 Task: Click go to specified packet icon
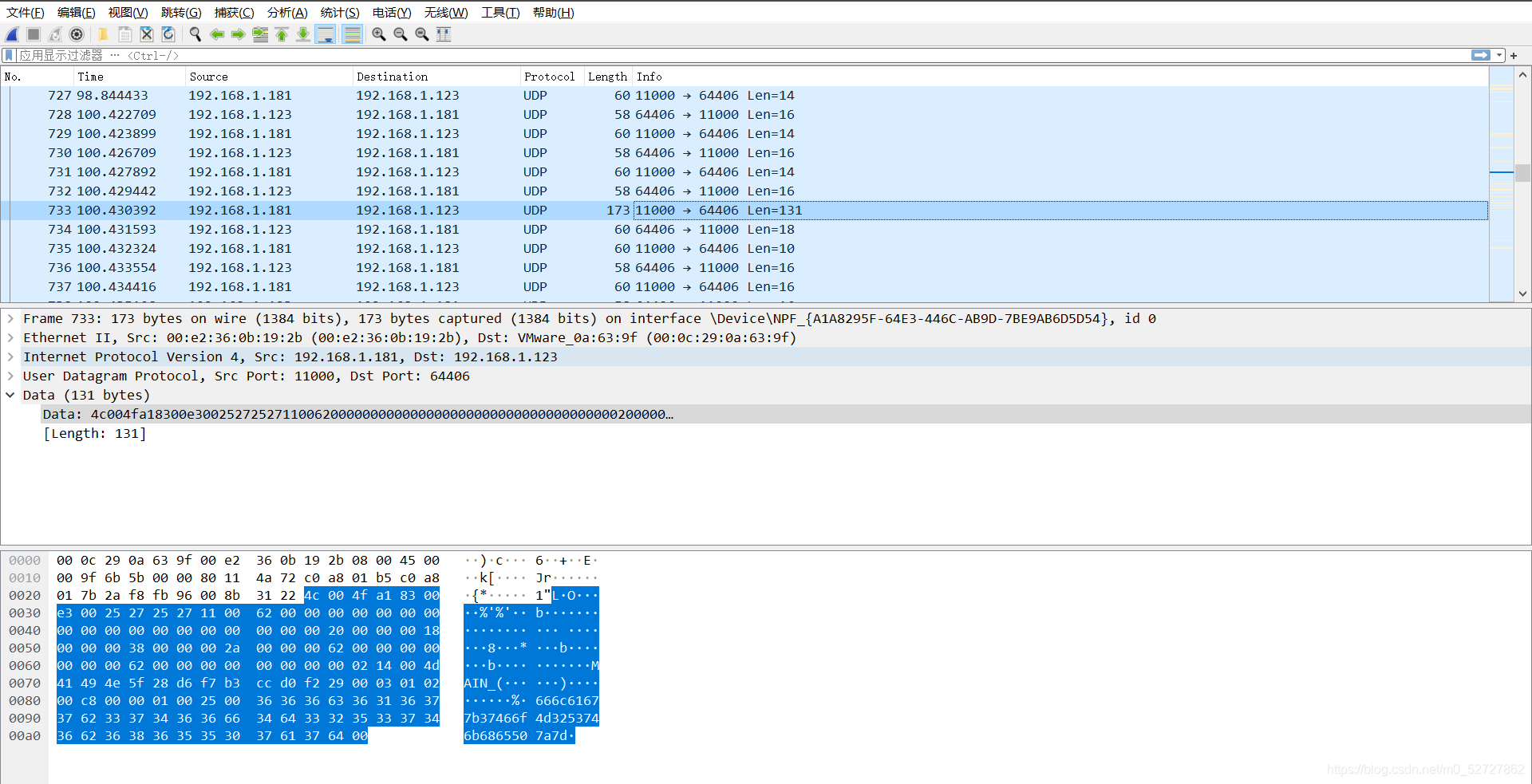point(260,34)
